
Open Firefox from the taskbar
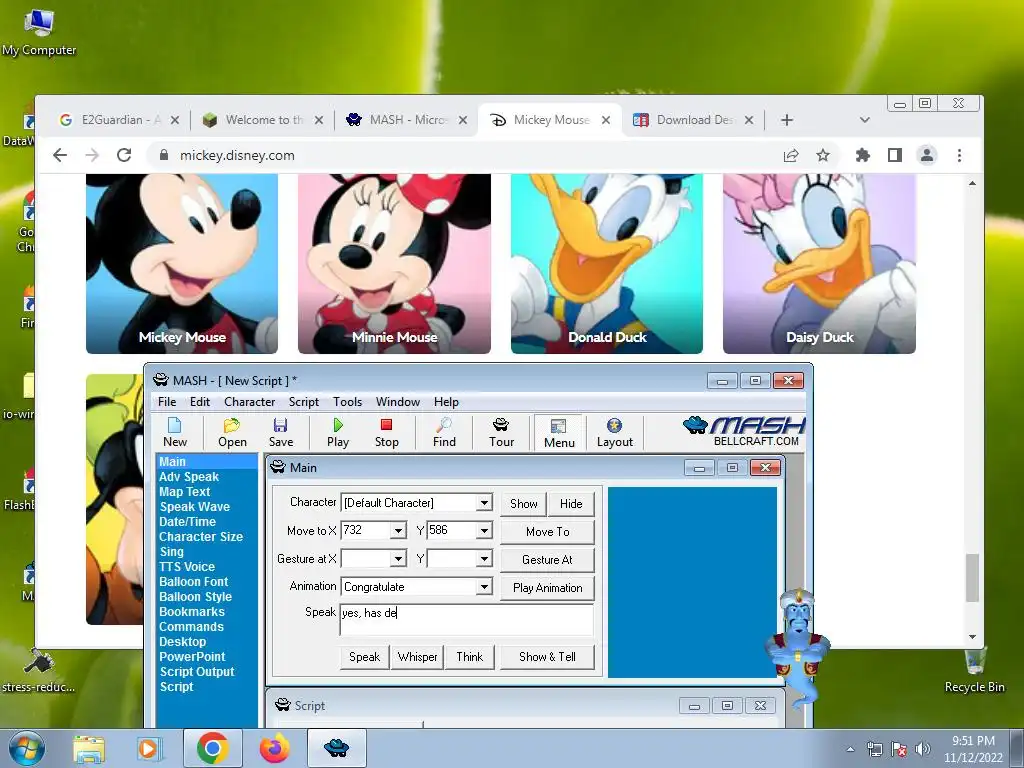pos(274,749)
